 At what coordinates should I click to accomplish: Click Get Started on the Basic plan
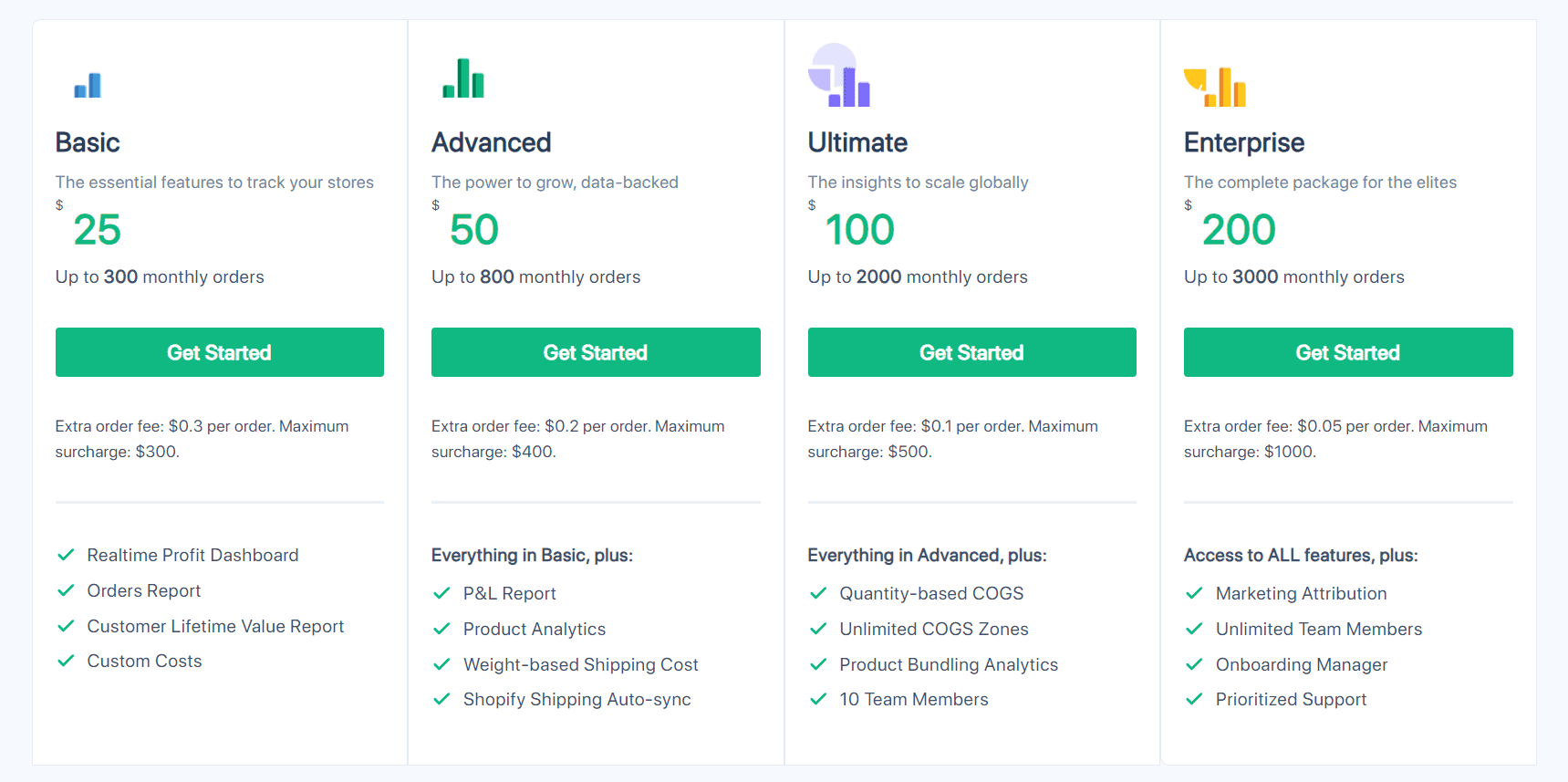219,352
